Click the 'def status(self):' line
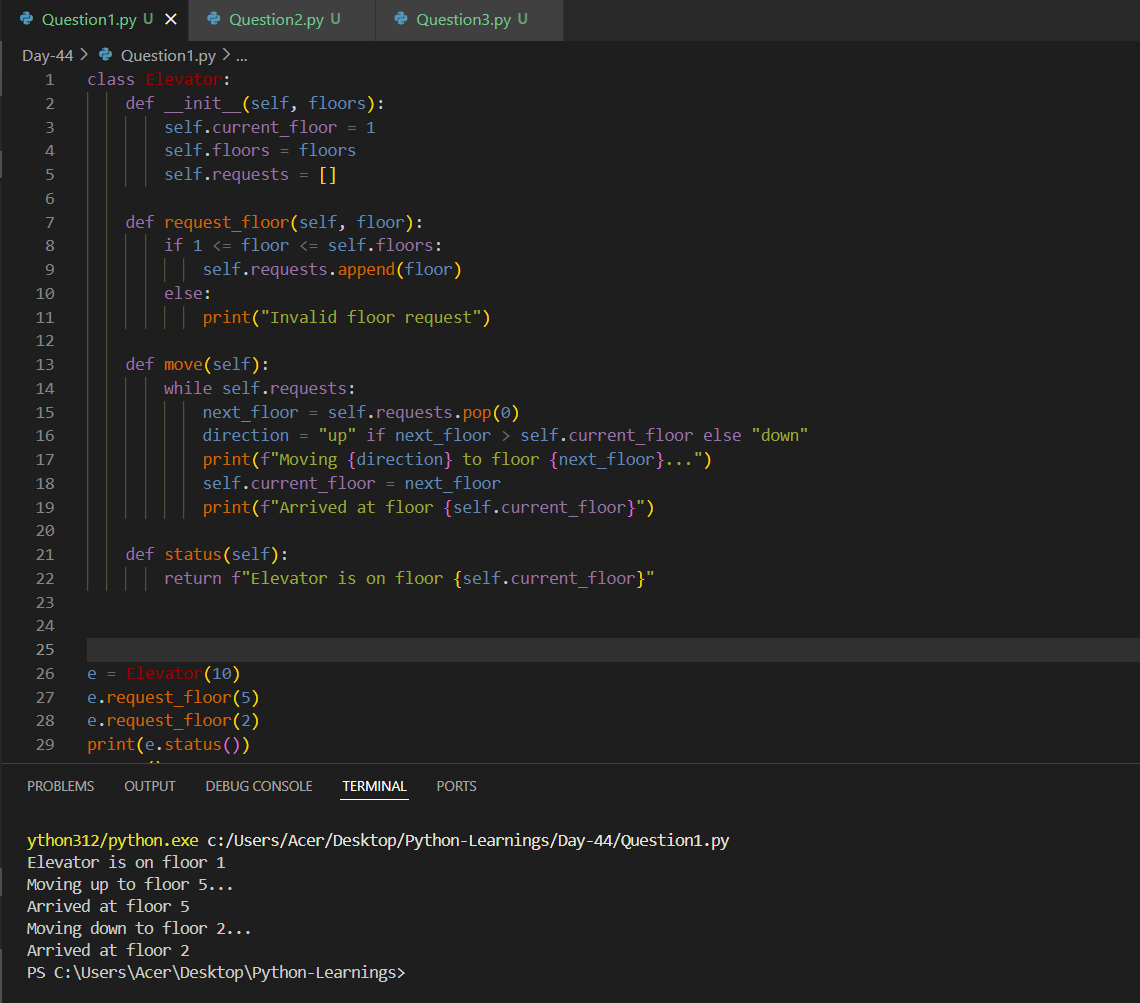The height and width of the screenshot is (1003, 1140). coord(206,555)
